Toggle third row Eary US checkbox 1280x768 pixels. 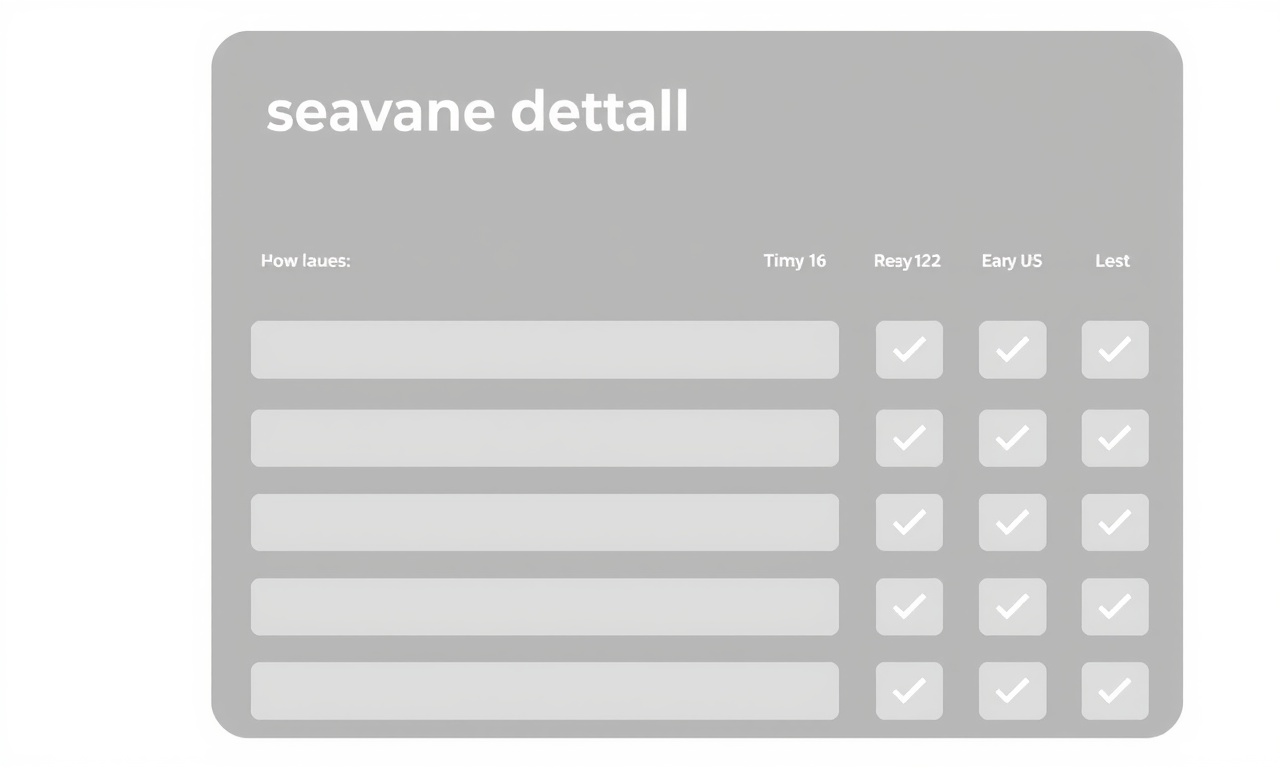(x=1012, y=522)
